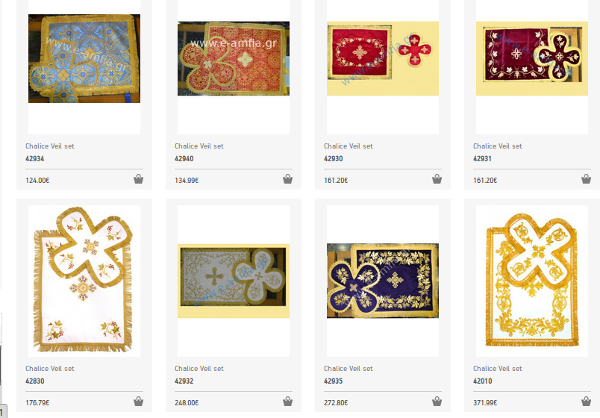Click basket icon for item 42930
Image resolution: width=600 pixels, height=418 pixels.
[x=437, y=179]
